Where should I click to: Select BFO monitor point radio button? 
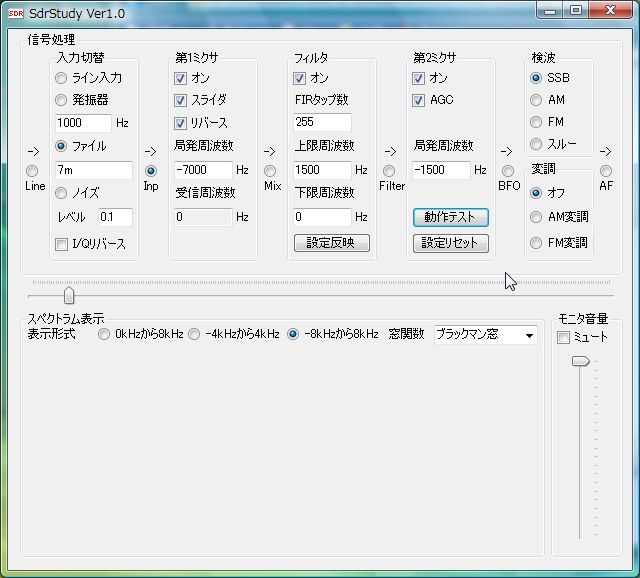point(508,171)
